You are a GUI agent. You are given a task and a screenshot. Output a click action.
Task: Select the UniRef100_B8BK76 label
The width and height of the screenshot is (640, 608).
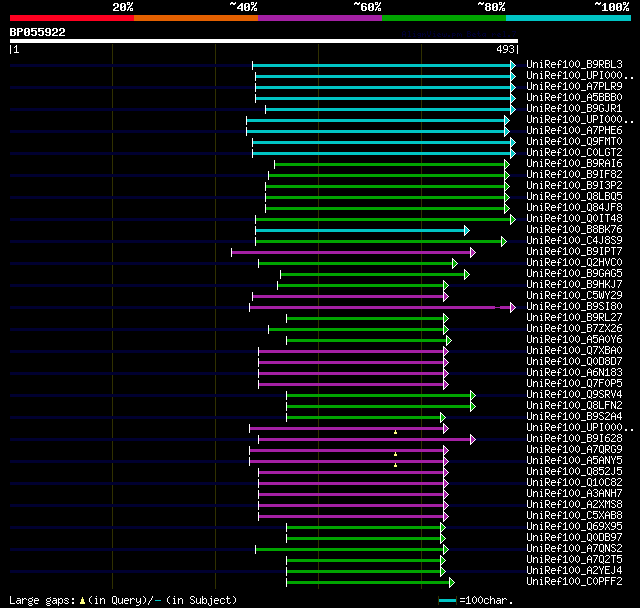click(x=574, y=230)
